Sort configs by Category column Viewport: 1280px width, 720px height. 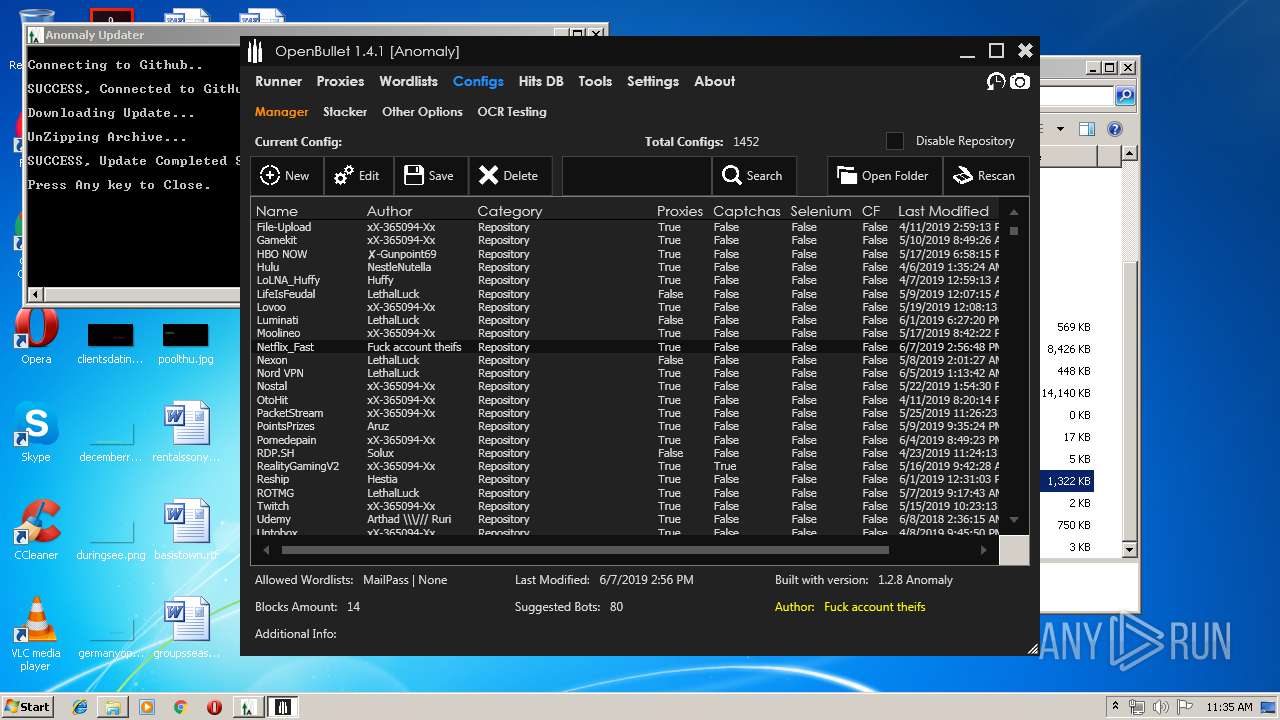510,211
